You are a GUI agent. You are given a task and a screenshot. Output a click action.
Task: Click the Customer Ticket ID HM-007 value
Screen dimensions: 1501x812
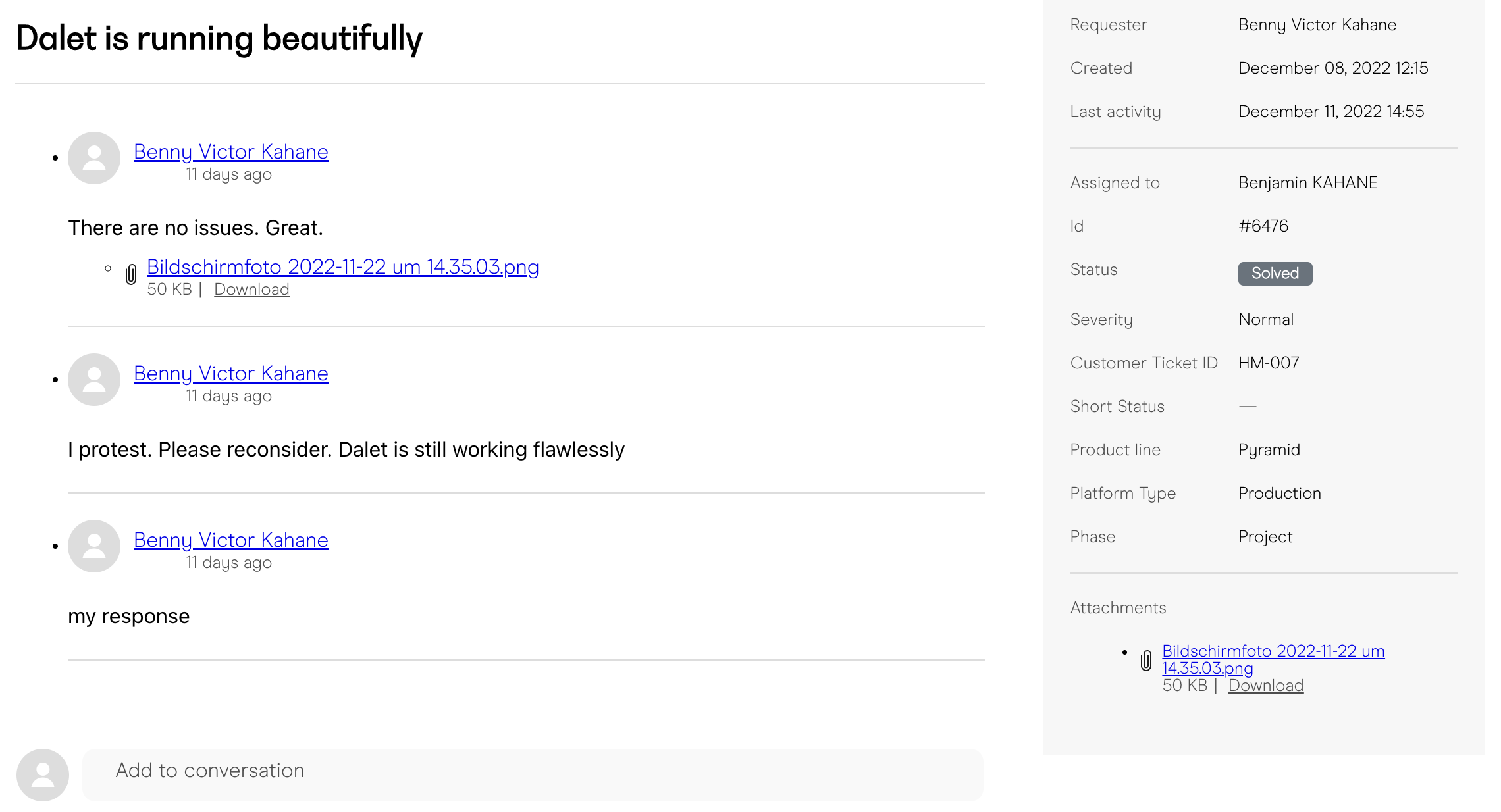coord(1269,363)
